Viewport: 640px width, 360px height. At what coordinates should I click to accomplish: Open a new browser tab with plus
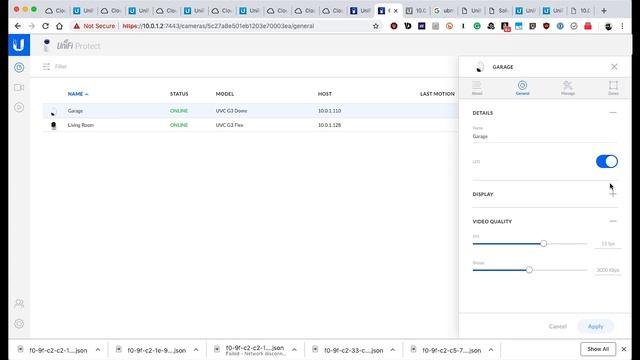pyautogui.click(x=604, y=11)
